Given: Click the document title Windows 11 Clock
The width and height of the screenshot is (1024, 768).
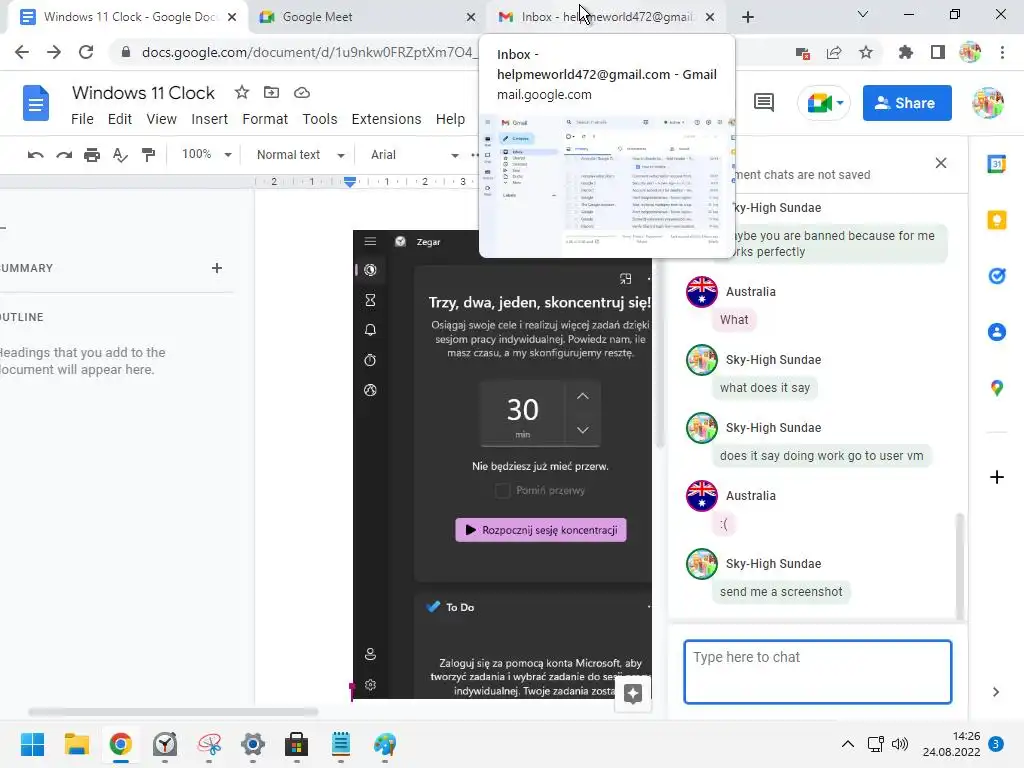Looking at the screenshot, I should click(x=143, y=93).
